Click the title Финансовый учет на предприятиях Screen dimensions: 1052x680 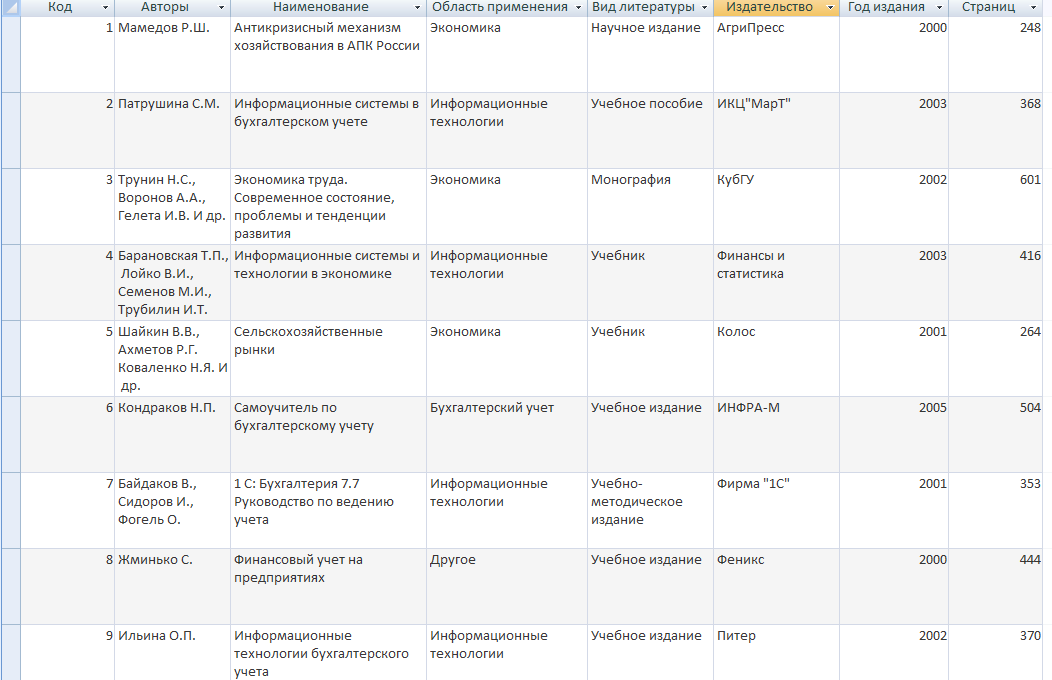pos(328,587)
